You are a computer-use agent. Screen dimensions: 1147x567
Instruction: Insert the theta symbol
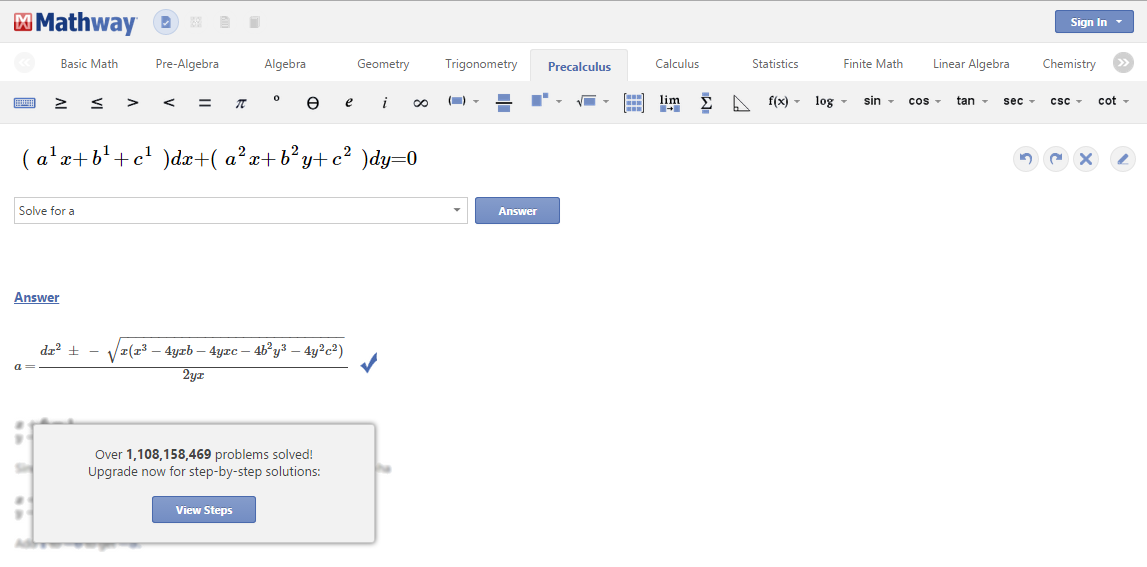point(312,102)
